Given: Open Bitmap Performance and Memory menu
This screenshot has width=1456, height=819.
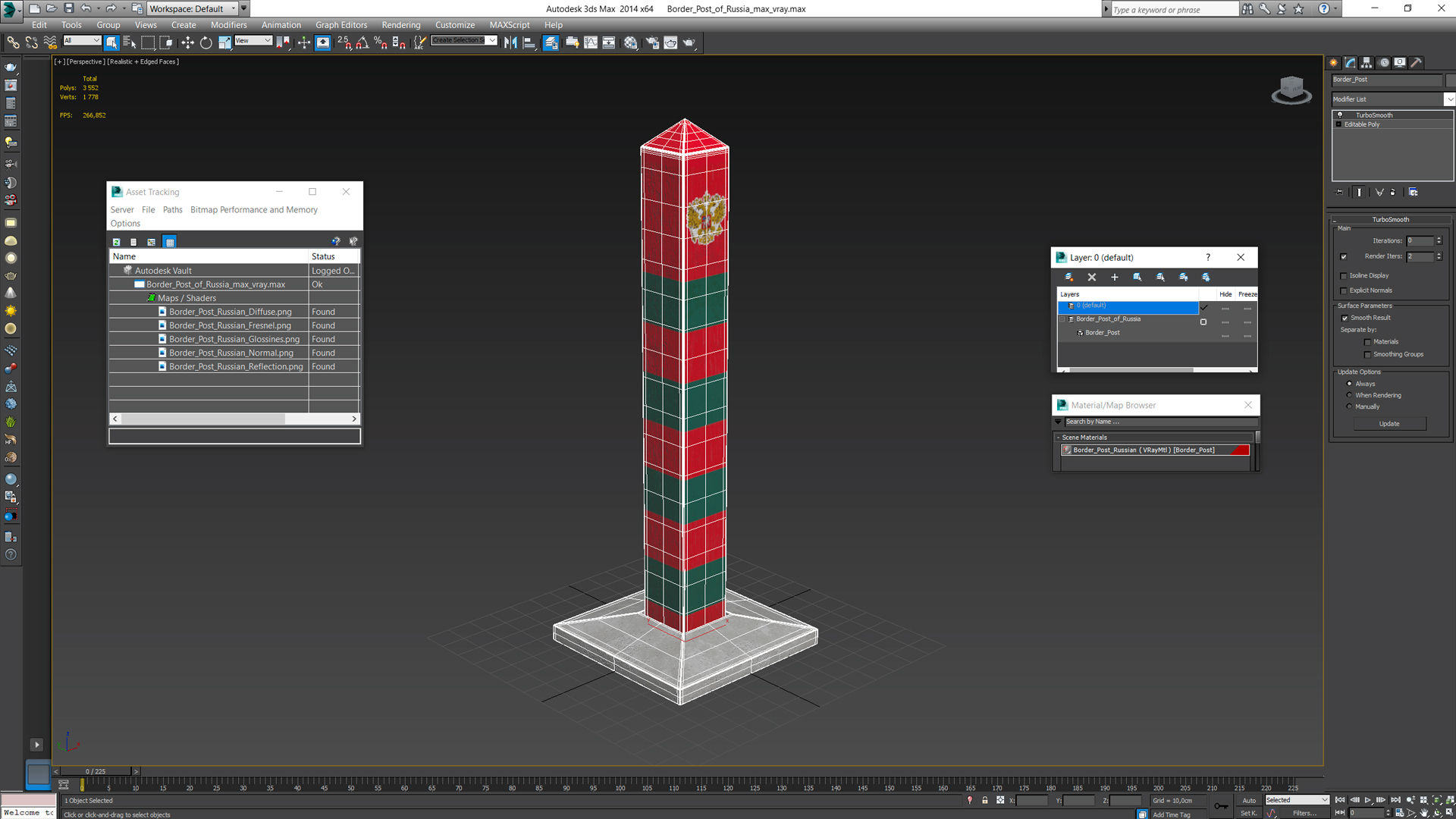Looking at the screenshot, I should [254, 210].
